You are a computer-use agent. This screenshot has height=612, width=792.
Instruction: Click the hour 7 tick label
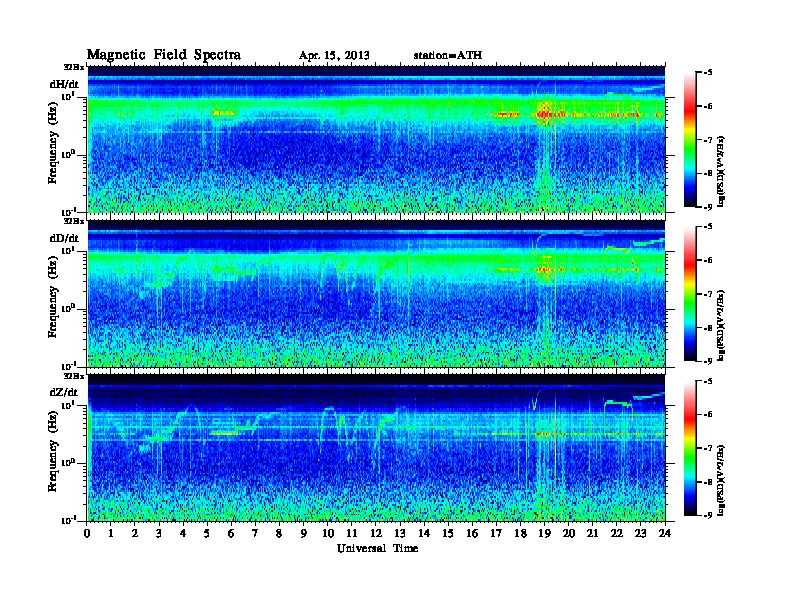255,533
